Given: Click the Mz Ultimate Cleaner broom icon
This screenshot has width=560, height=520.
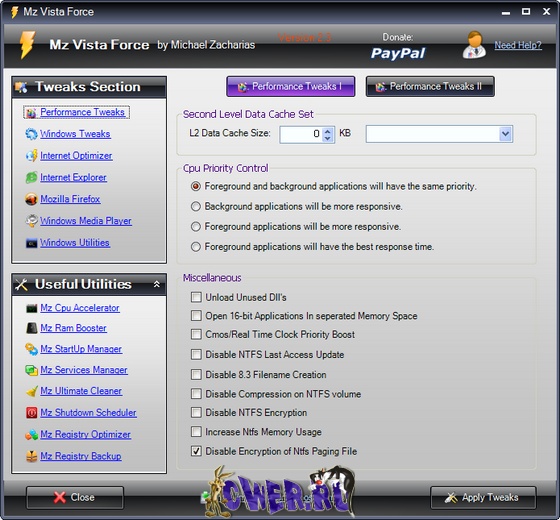Looking at the screenshot, I should (31, 391).
